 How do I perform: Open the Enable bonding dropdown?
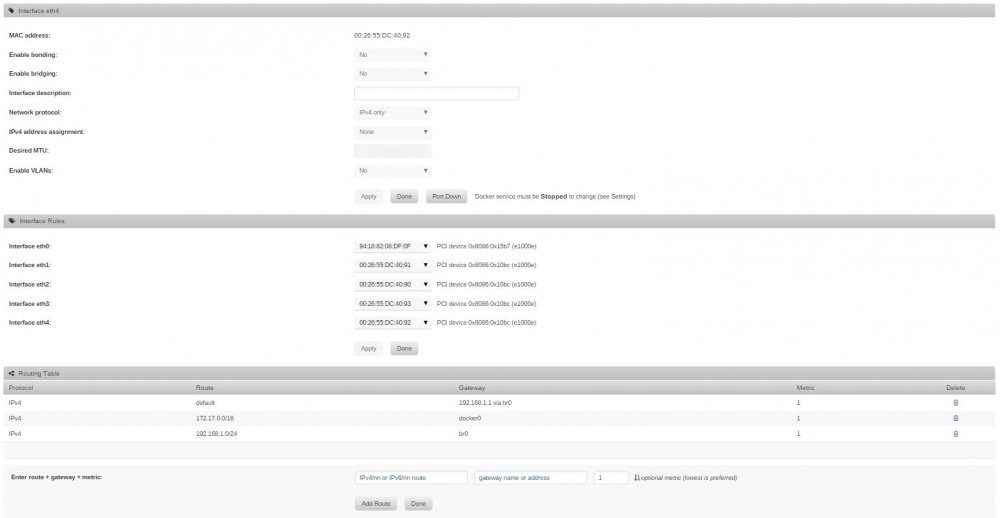[x=393, y=55]
